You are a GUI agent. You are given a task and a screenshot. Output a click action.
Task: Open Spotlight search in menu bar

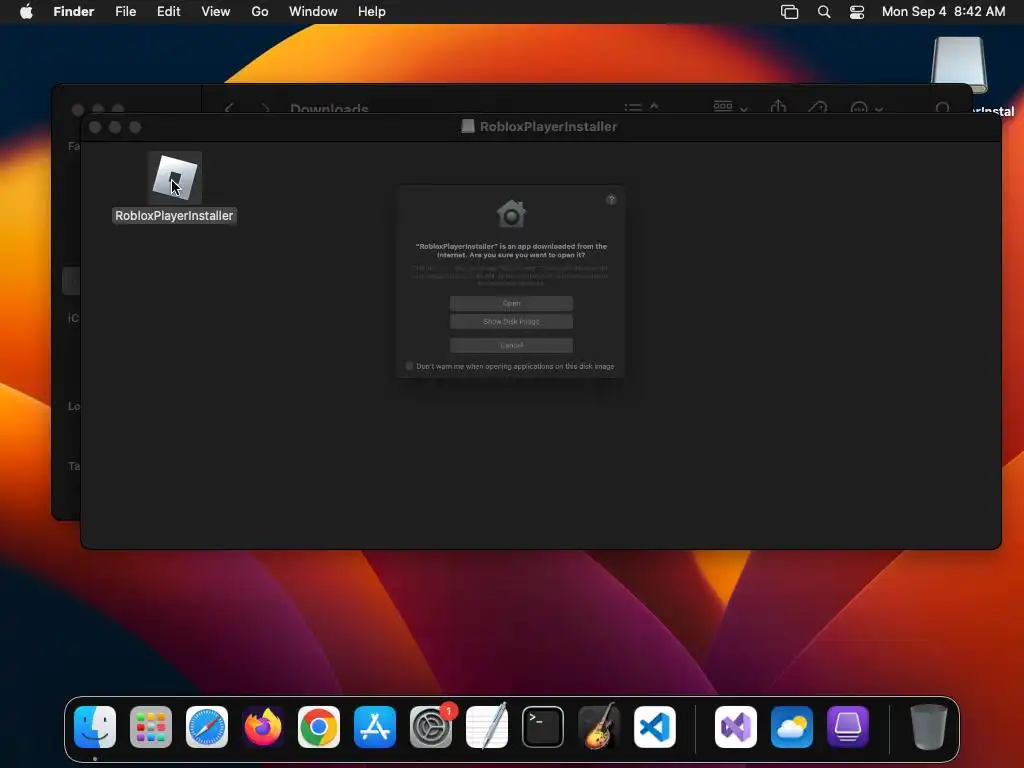pyautogui.click(x=824, y=12)
